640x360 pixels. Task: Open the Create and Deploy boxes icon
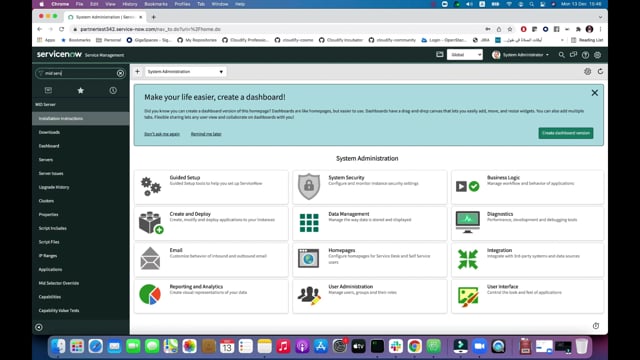(x=151, y=223)
